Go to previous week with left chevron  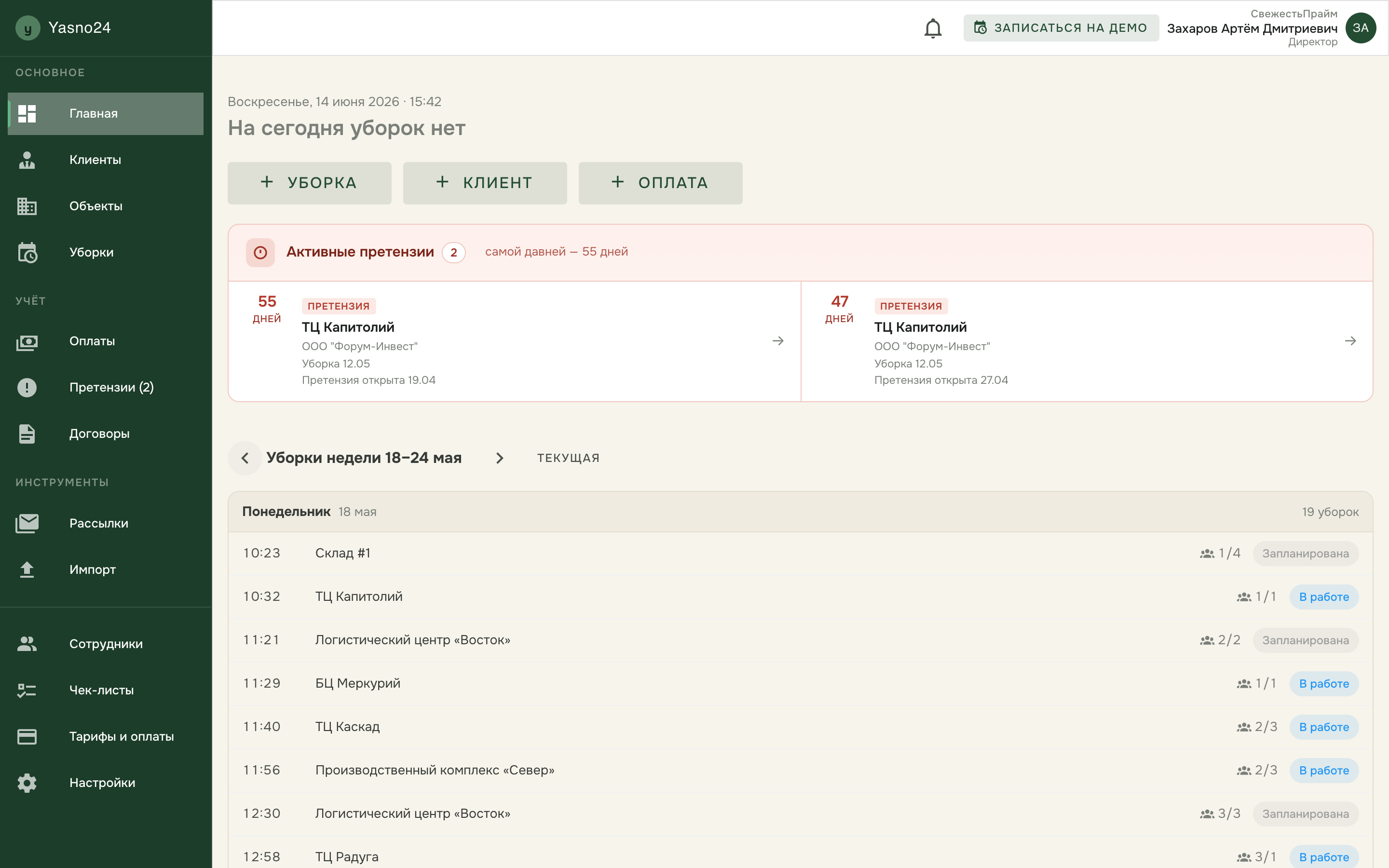point(245,458)
